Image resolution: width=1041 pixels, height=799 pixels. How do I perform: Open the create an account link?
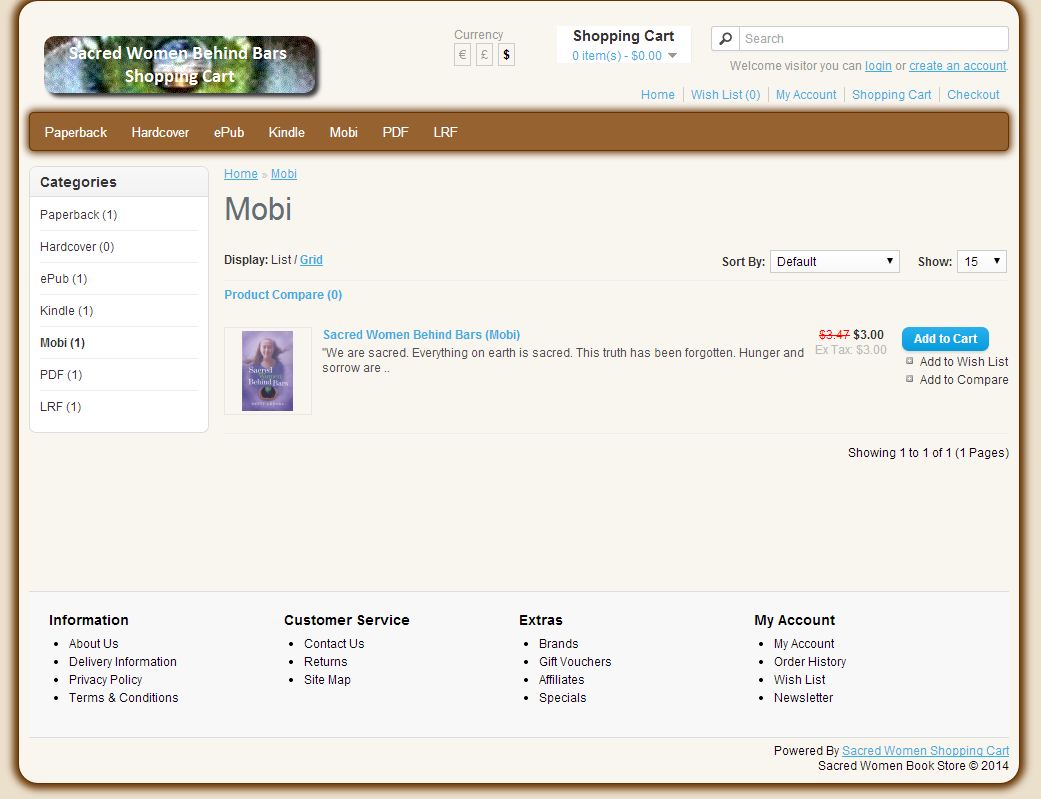tap(957, 65)
